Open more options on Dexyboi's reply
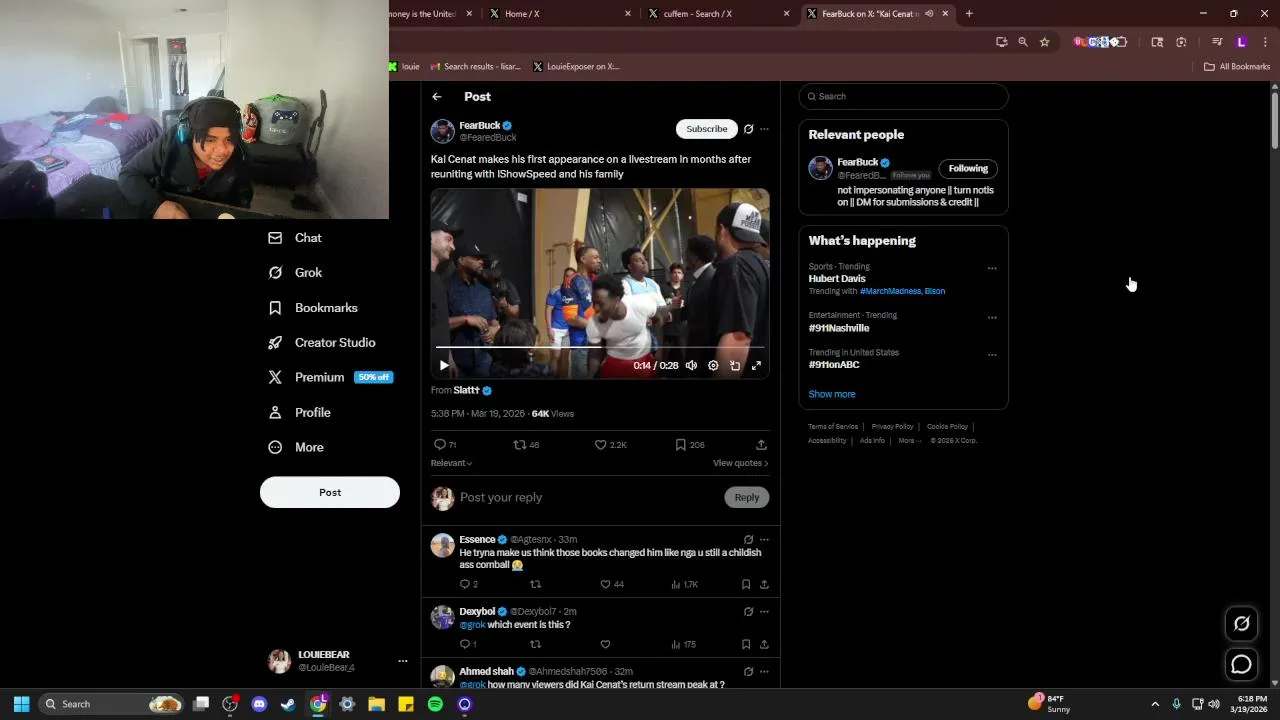1280x720 pixels. pos(764,612)
